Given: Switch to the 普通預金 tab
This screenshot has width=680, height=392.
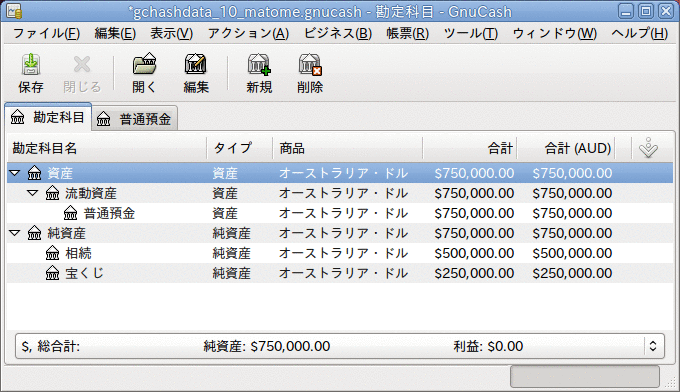Looking at the screenshot, I should click(134, 119).
